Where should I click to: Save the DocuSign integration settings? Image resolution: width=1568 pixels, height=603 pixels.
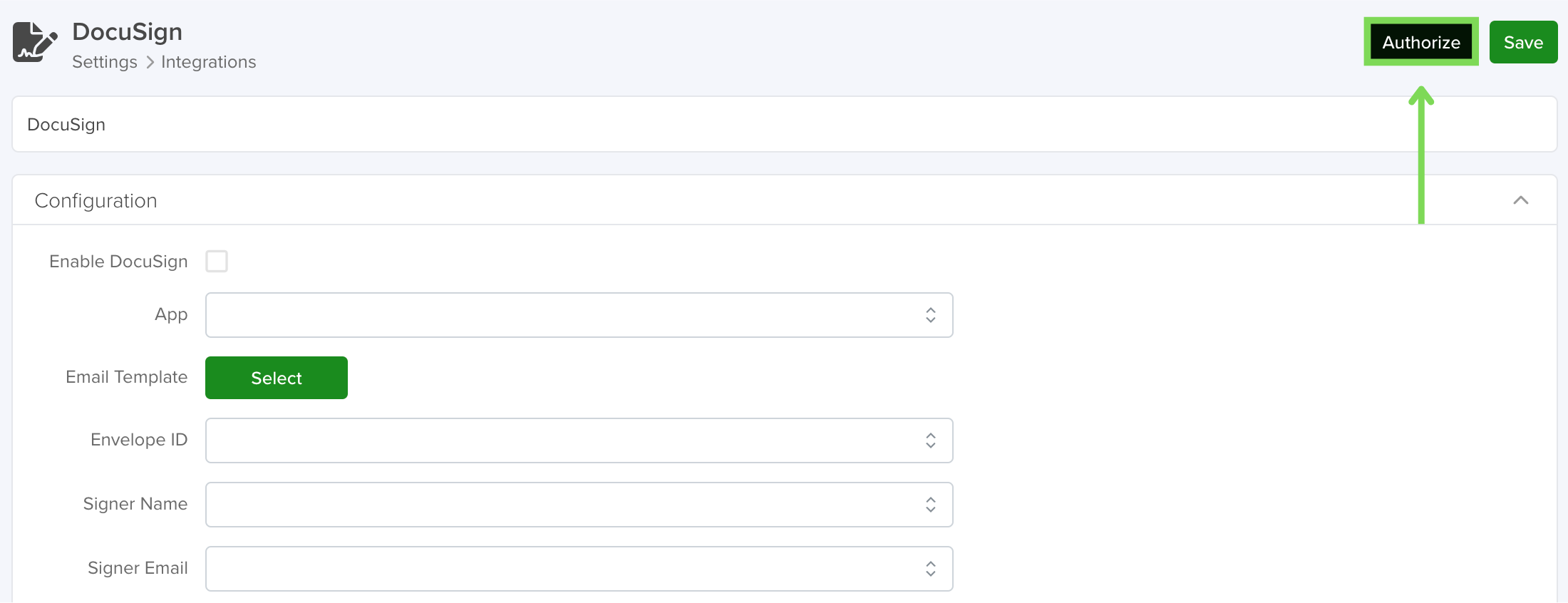tap(1523, 42)
